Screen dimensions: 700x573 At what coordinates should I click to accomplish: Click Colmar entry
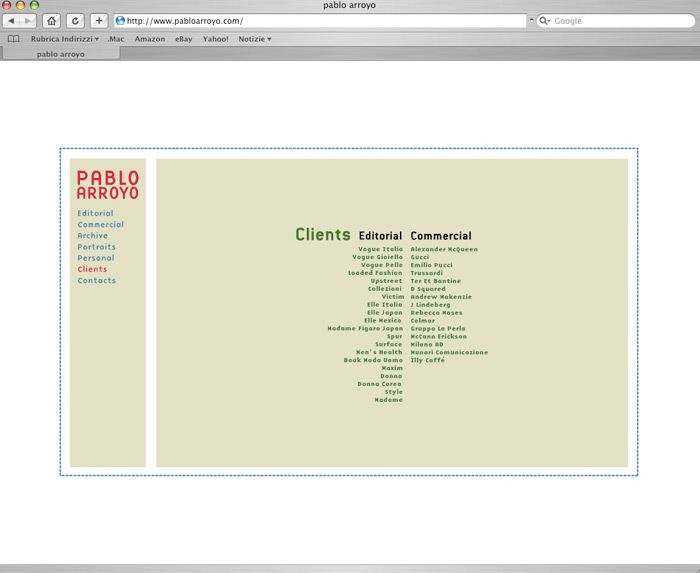423,320
